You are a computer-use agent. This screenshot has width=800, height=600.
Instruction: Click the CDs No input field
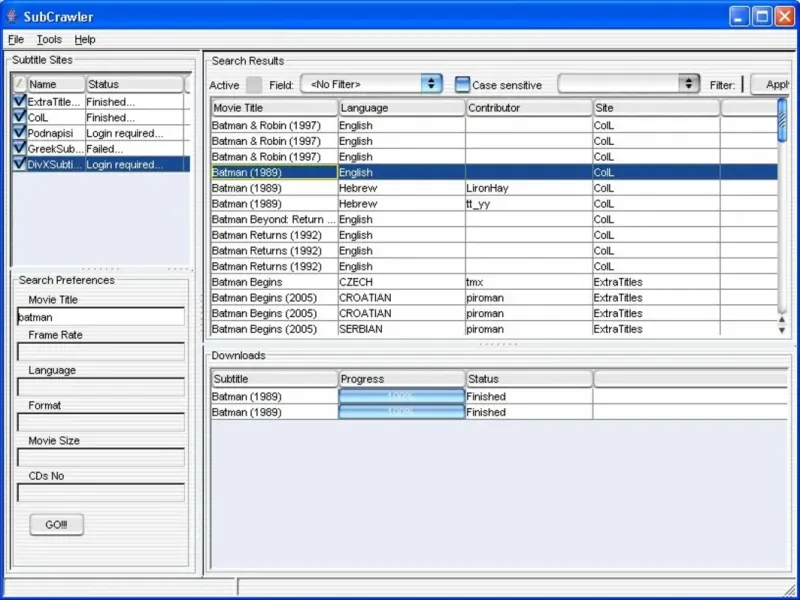pos(101,492)
